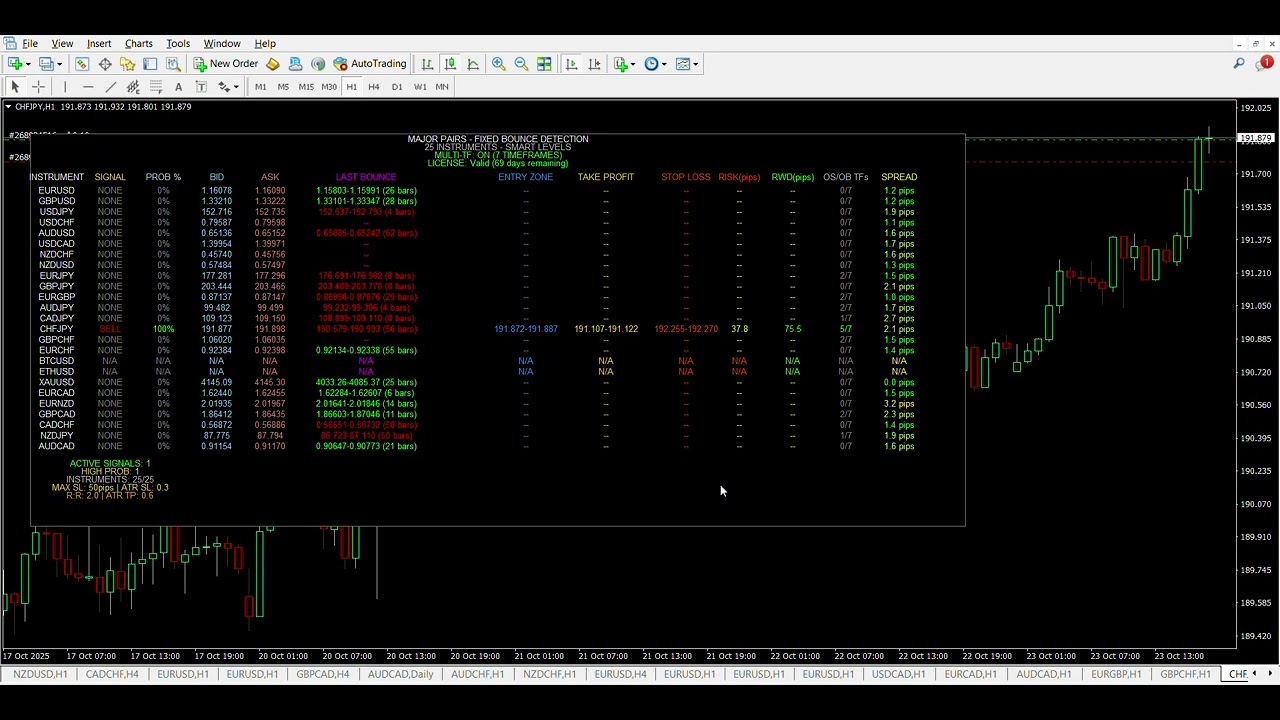
Task: Switch chart to candlesticks mode
Action: click(x=450, y=64)
